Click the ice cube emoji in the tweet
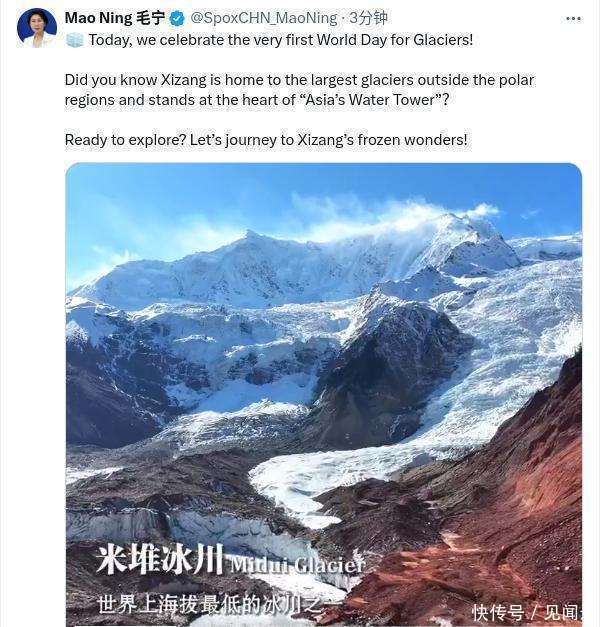Screen dimensions: 603x627 74,40
